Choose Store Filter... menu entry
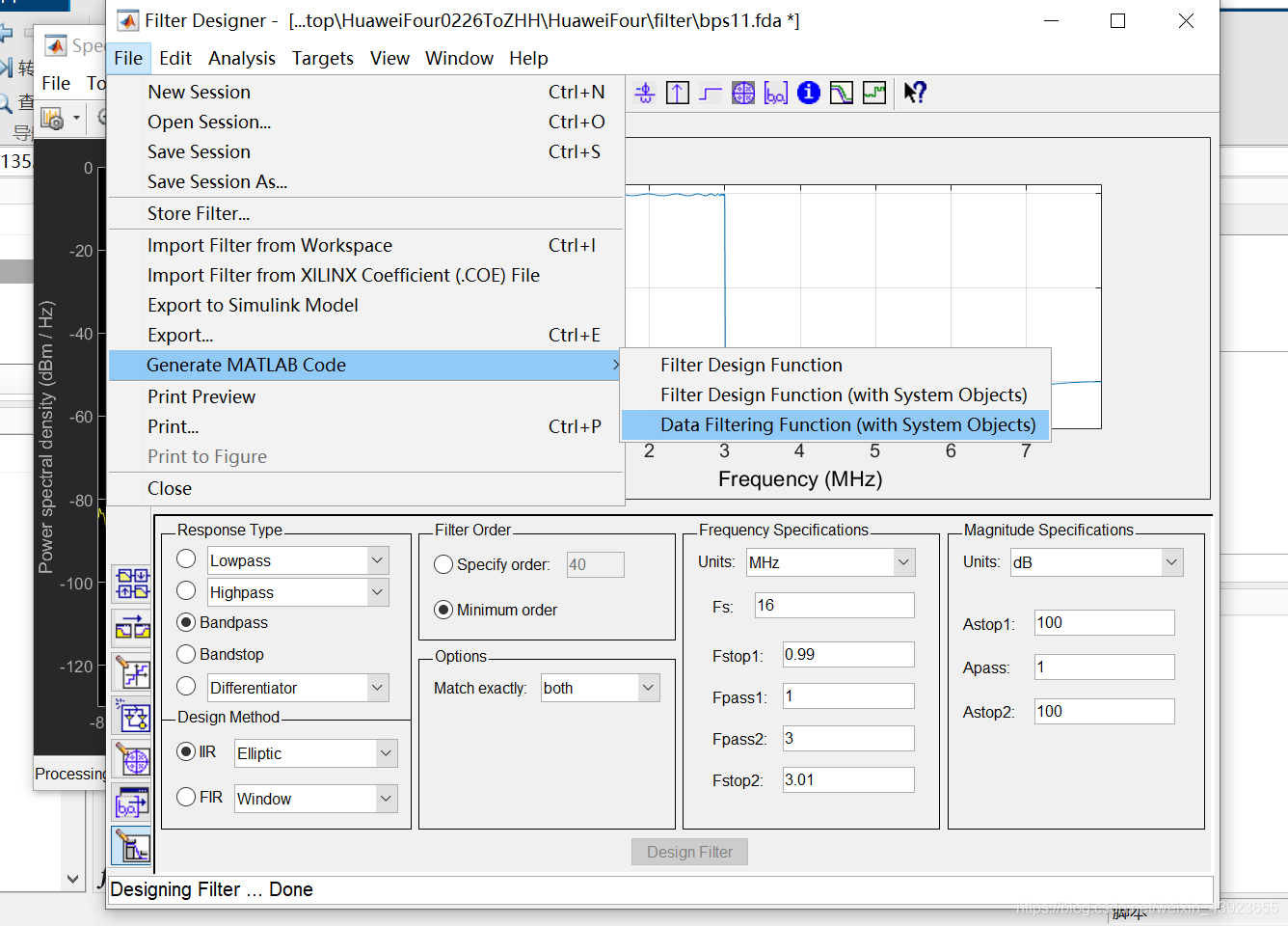The image size is (1288, 926). (x=366, y=213)
